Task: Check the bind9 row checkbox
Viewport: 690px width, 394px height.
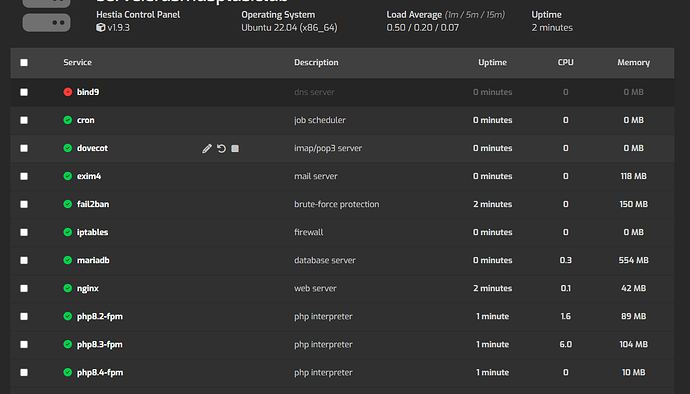Action: click(x=24, y=92)
